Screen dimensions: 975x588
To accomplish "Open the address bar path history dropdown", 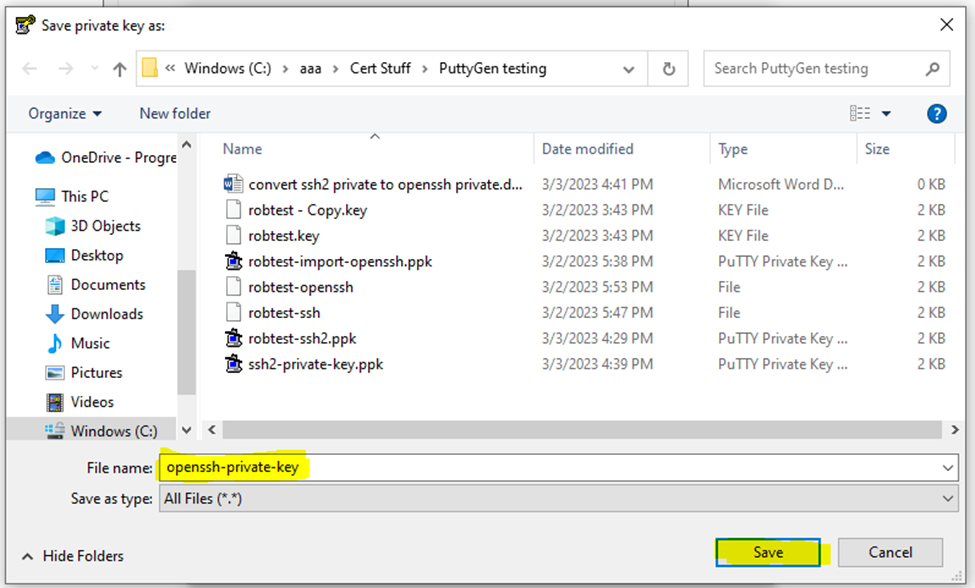I will (x=629, y=69).
